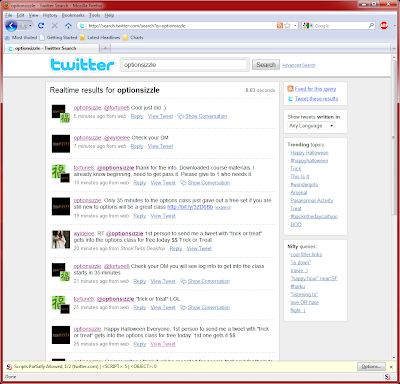Open the Most Visited bookmarks folder
The height and width of the screenshot is (384, 400).
[x=21, y=38]
